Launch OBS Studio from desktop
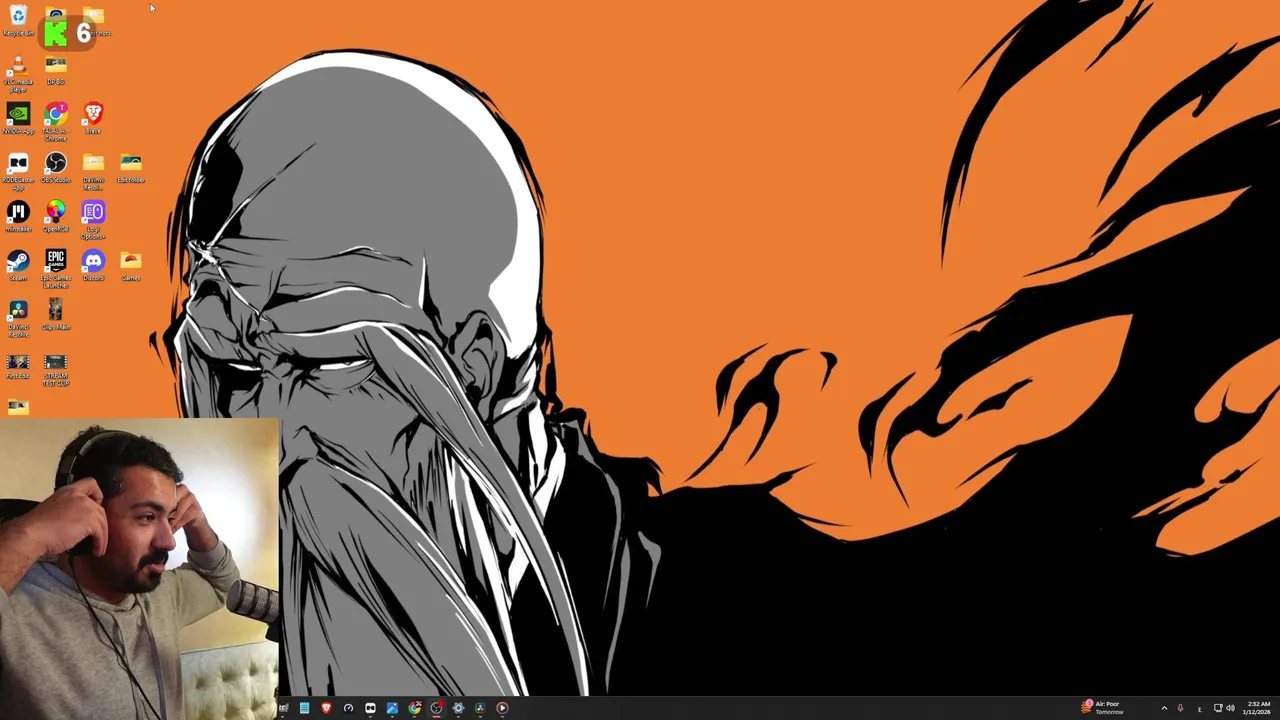The height and width of the screenshot is (720, 1280). 56,167
